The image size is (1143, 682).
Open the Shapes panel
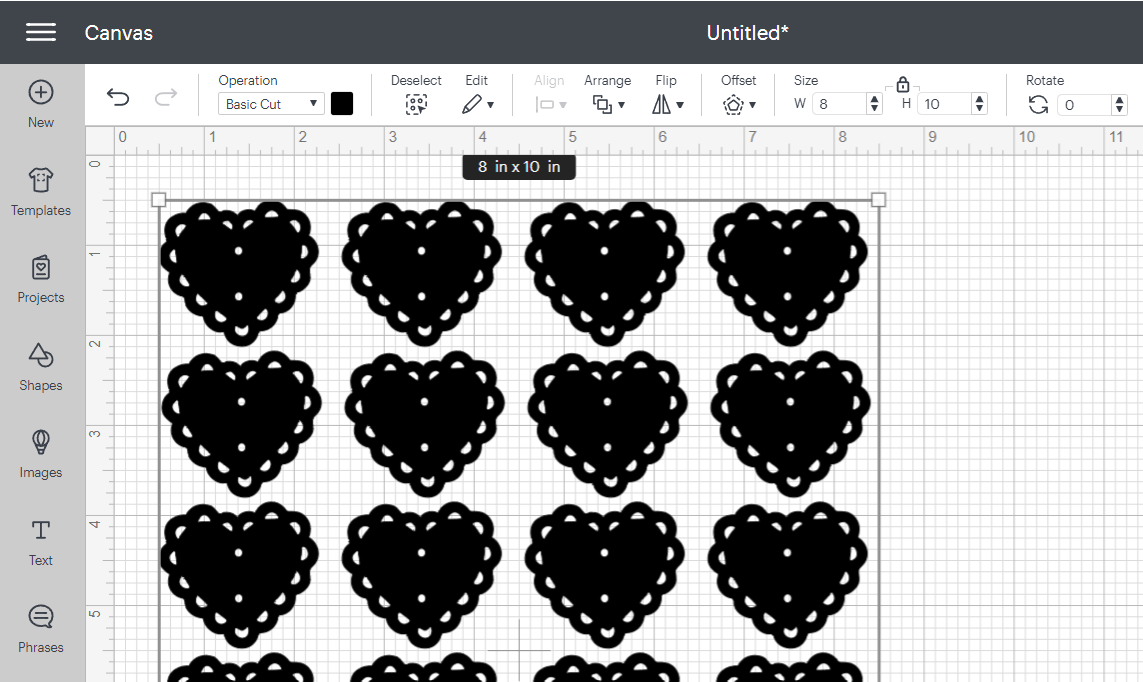[x=41, y=367]
